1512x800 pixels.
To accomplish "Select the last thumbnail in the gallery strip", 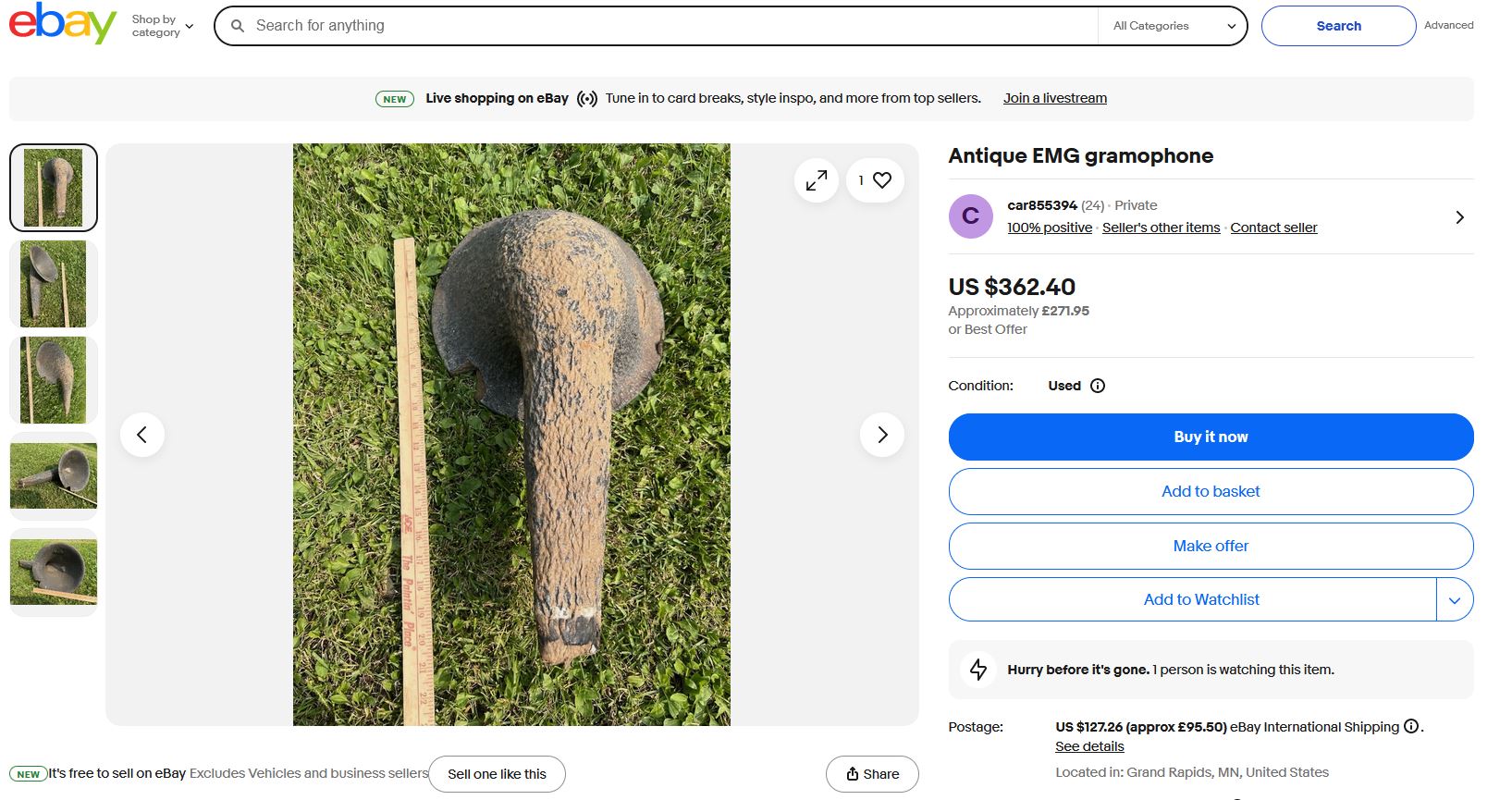I will [x=54, y=572].
